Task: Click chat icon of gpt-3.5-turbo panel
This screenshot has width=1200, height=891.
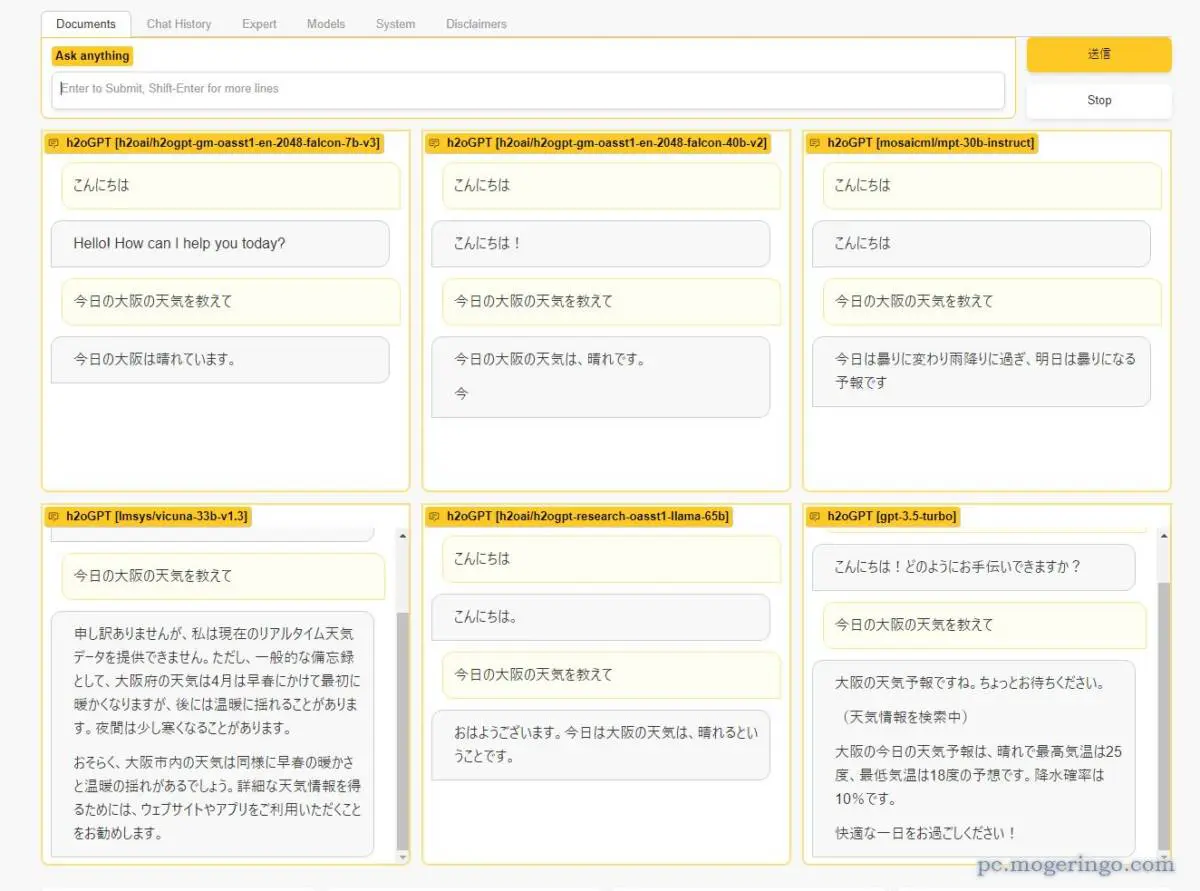Action: point(815,517)
